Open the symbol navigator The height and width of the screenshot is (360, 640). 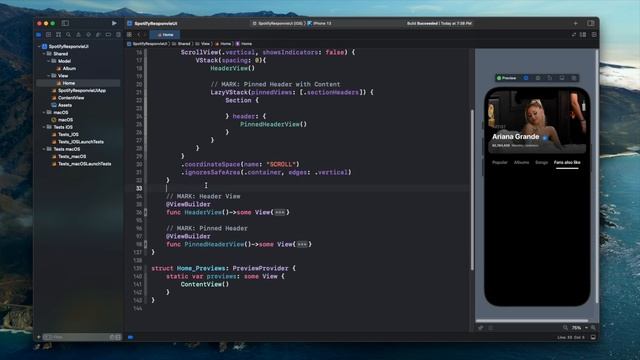(x=58, y=35)
